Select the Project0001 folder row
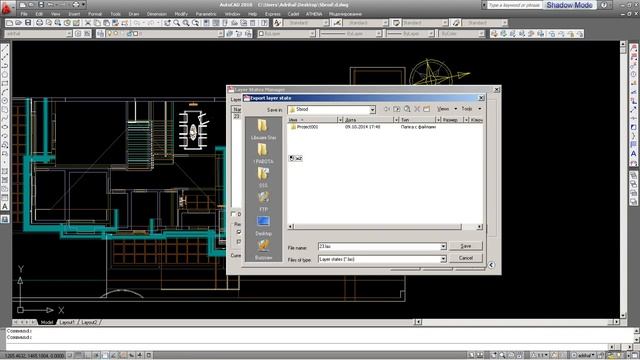 (x=385, y=127)
